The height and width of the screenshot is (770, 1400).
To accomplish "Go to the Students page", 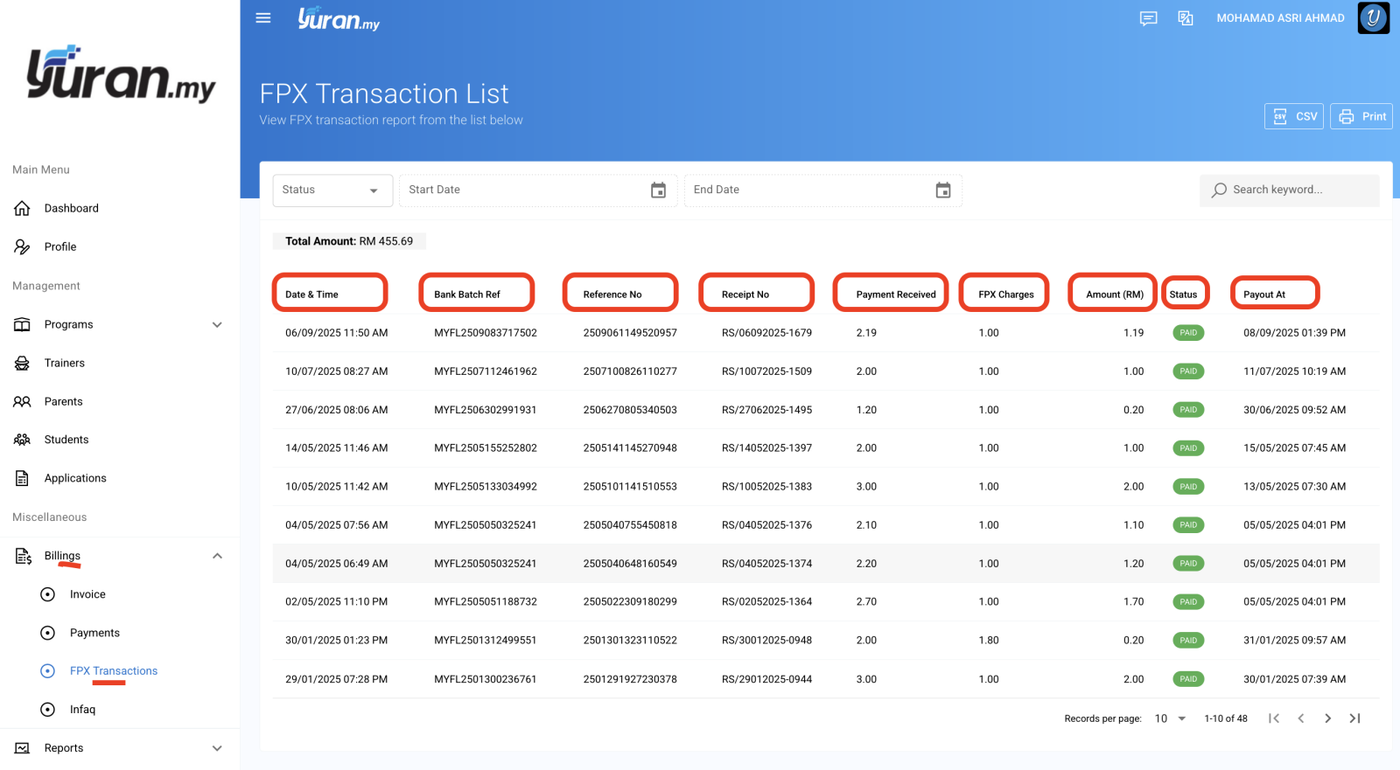I will (66, 440).
